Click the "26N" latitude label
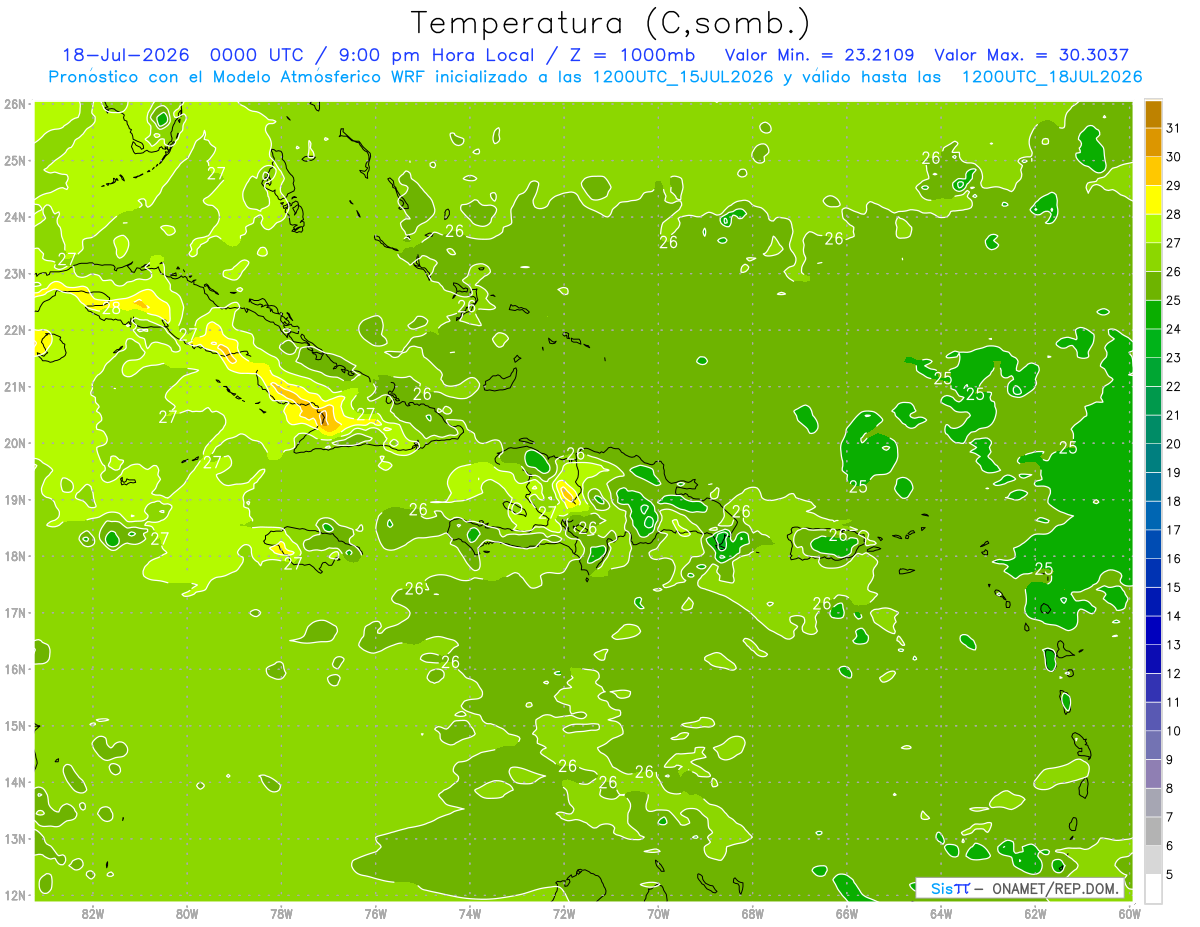 16,104
